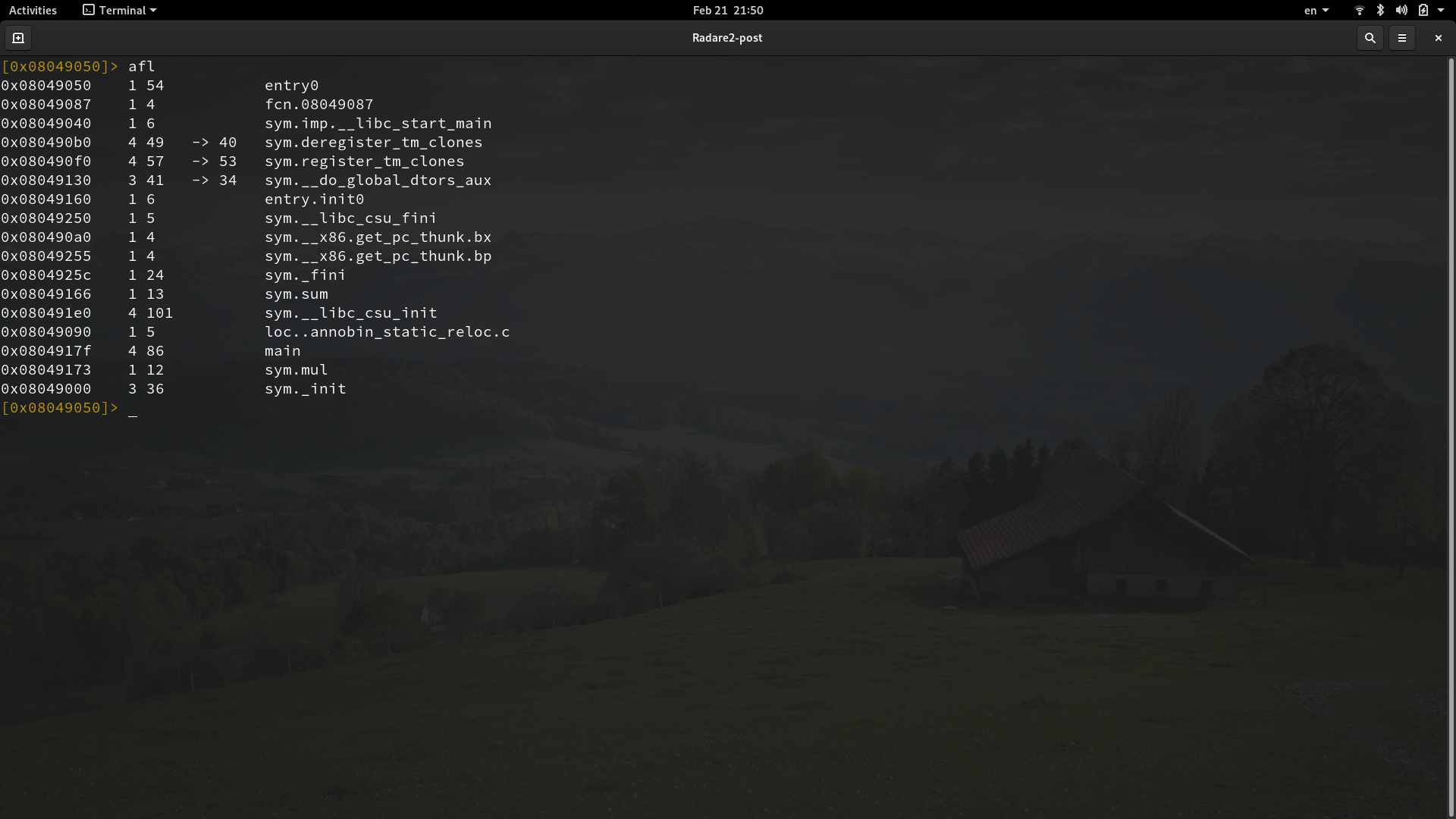Open the Activities overview

point(33,11)
